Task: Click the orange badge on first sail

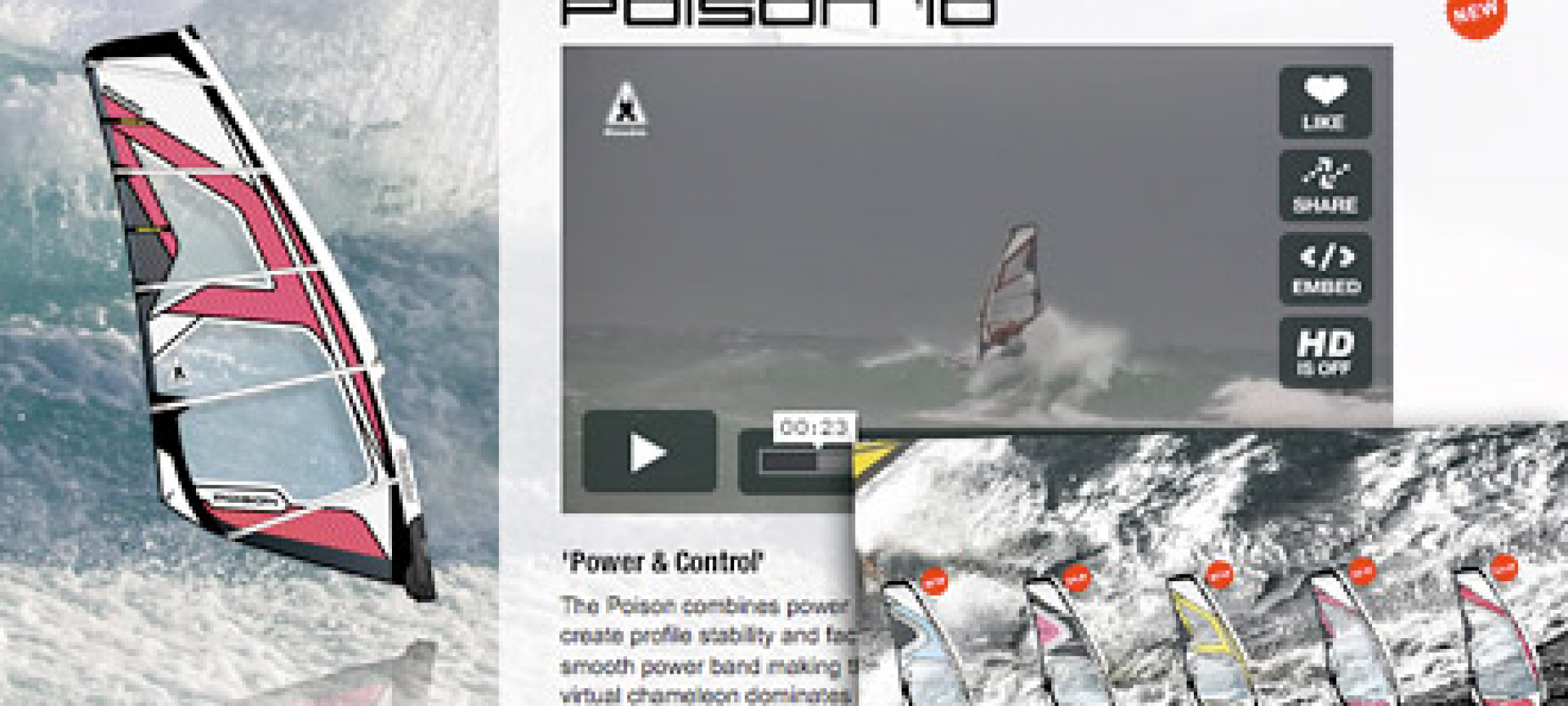Action: coord(934,582)
